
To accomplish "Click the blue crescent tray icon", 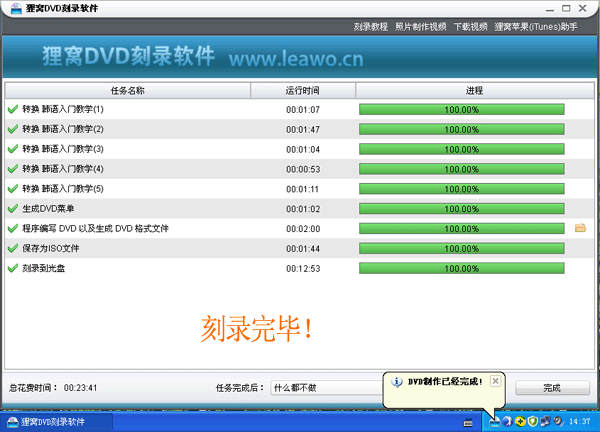I will [x=507, y=422].
